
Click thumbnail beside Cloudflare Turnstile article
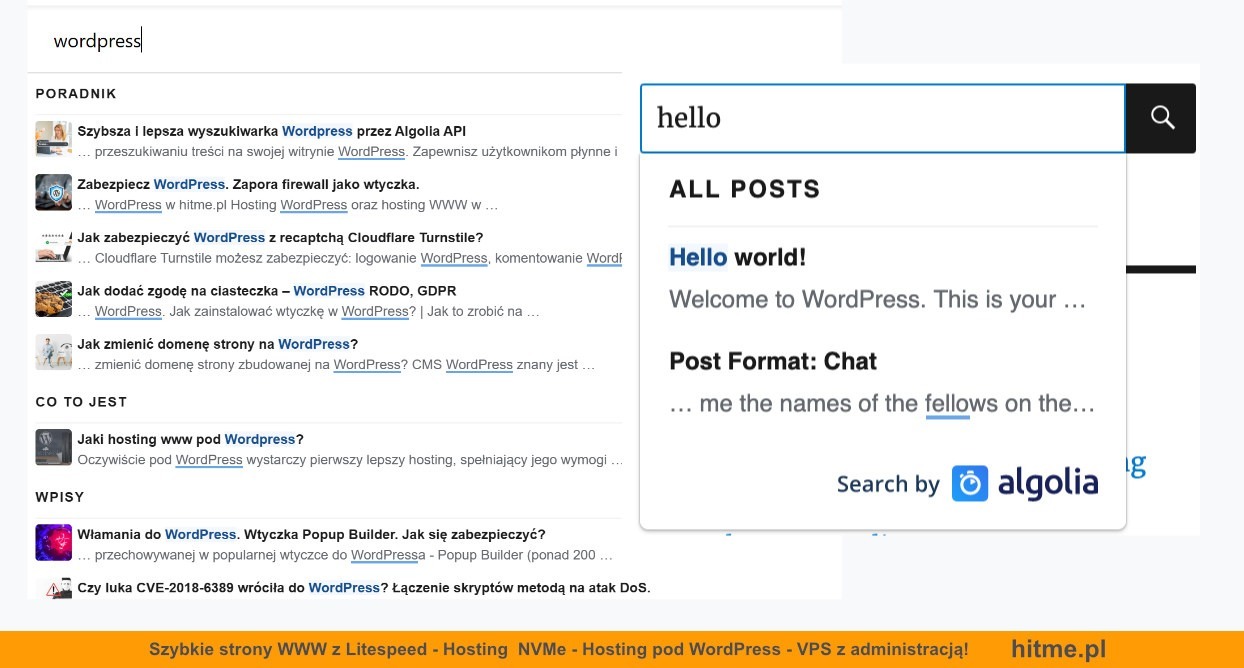53,246
